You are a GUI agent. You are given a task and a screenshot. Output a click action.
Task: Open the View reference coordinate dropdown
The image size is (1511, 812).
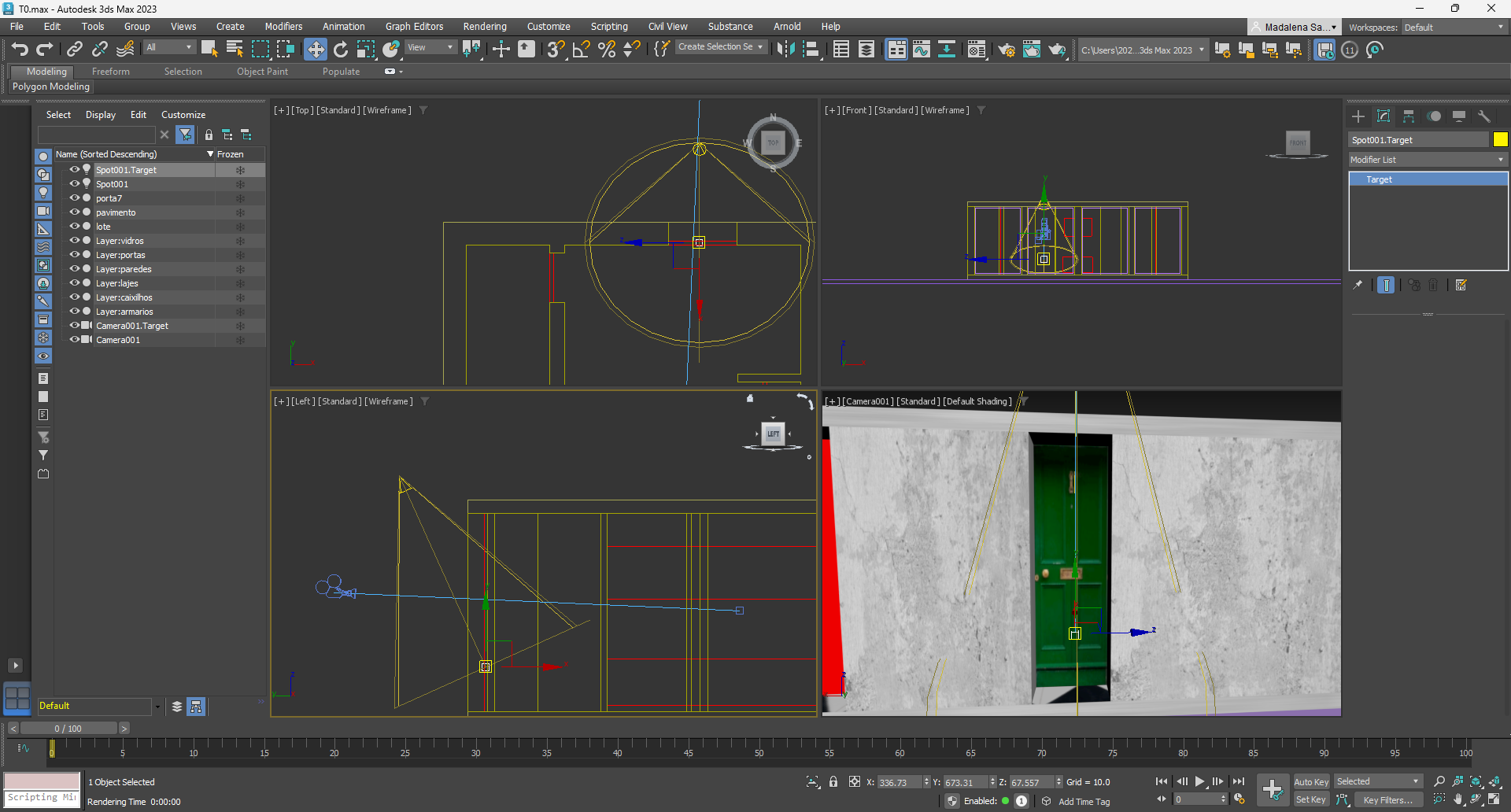pyautogui.click(x=430, y=48)
